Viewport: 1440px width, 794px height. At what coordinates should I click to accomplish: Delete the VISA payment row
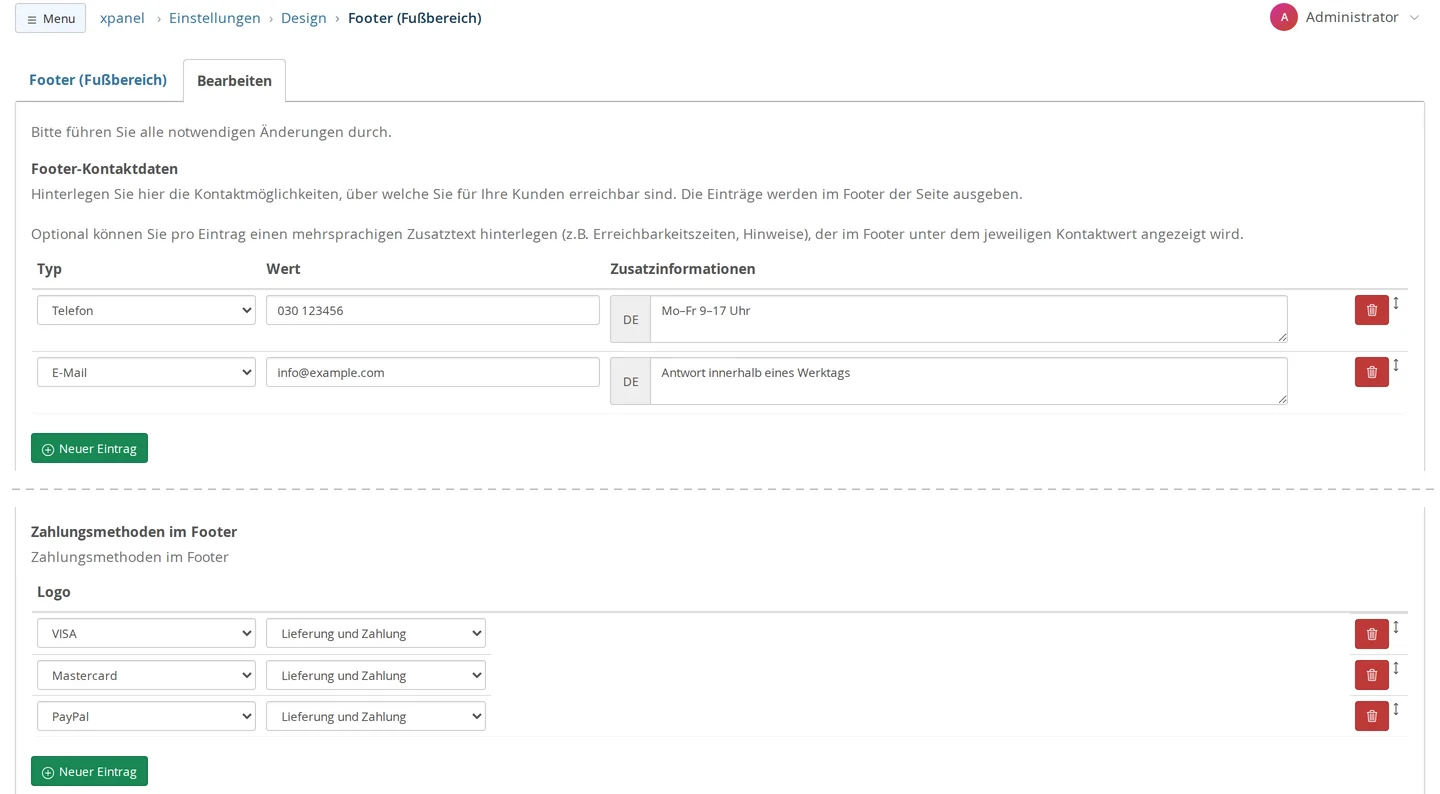[1371, 634]
